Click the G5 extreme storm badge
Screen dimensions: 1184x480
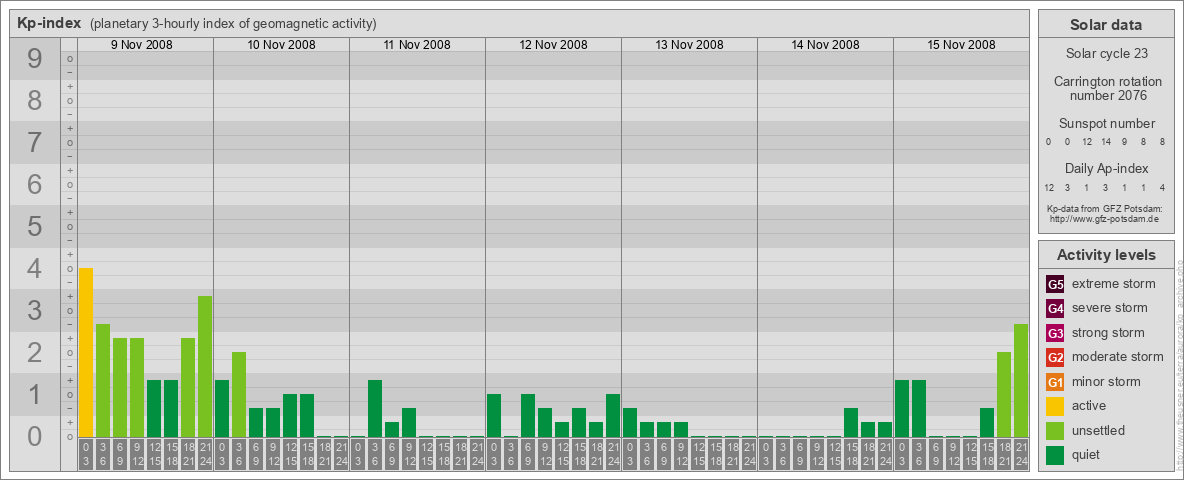[1055, 285]
